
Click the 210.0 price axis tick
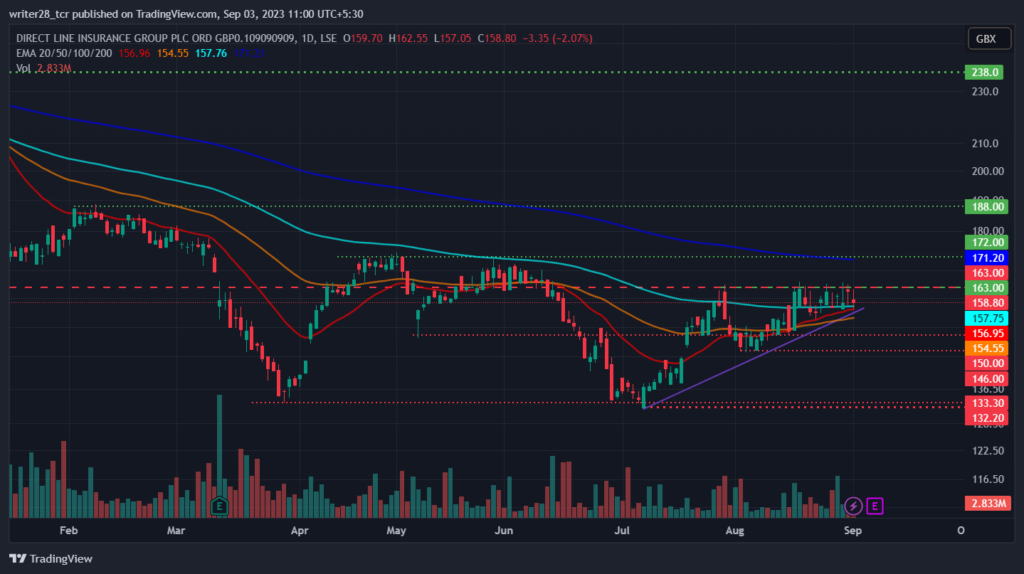[985, 144]
